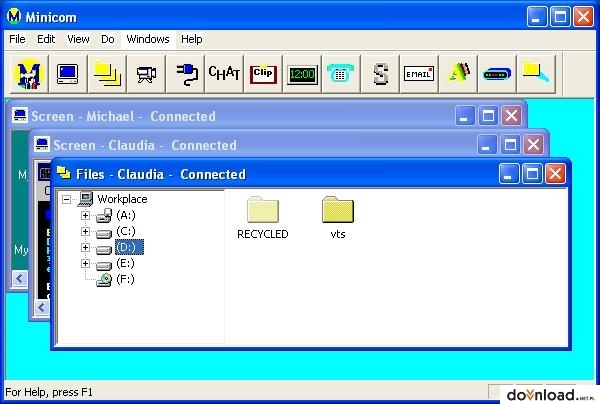The width and height of the screenshot is (600, 404).
Task: Open the Do menu
Action: coord(108,39)
